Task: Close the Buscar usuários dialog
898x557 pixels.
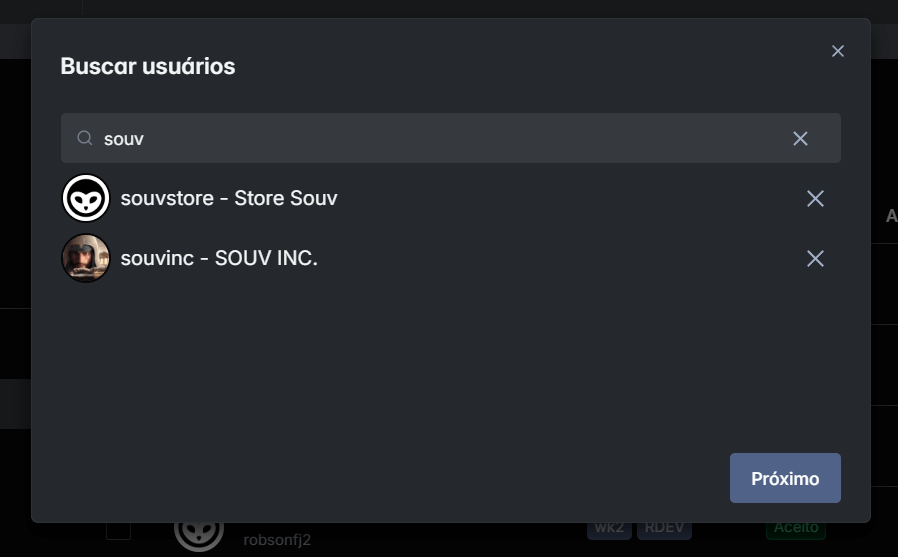Action: coord(838,51)
